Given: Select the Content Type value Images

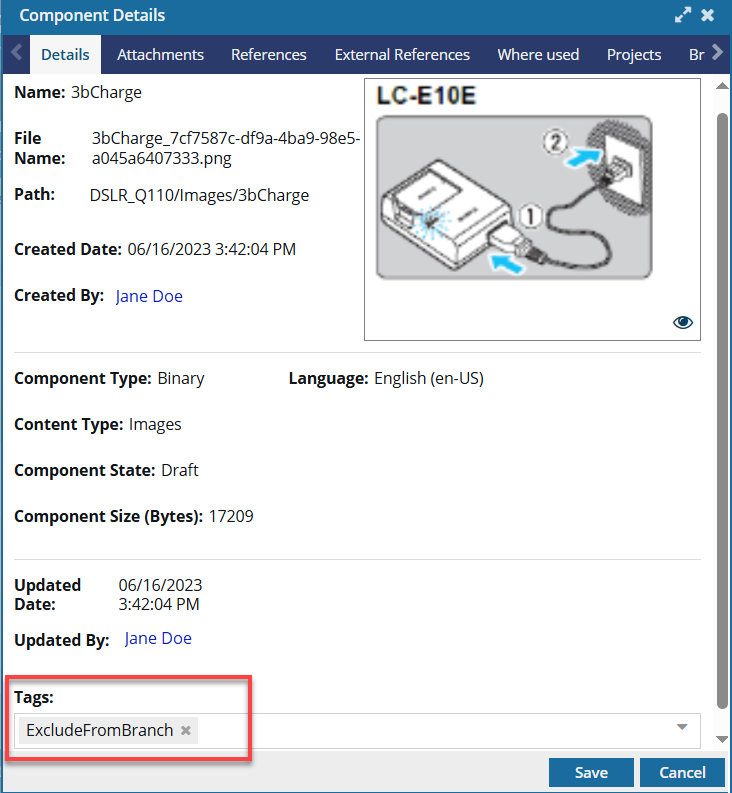Looking at the screenshot, I should pyautogui.click(x=155, y=424).
